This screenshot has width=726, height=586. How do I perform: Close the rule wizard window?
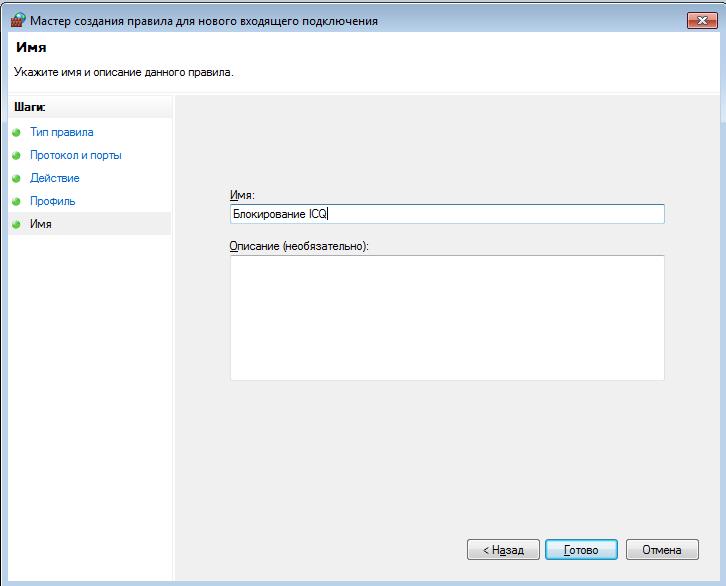pyautogui.click(x=702, y=20)
